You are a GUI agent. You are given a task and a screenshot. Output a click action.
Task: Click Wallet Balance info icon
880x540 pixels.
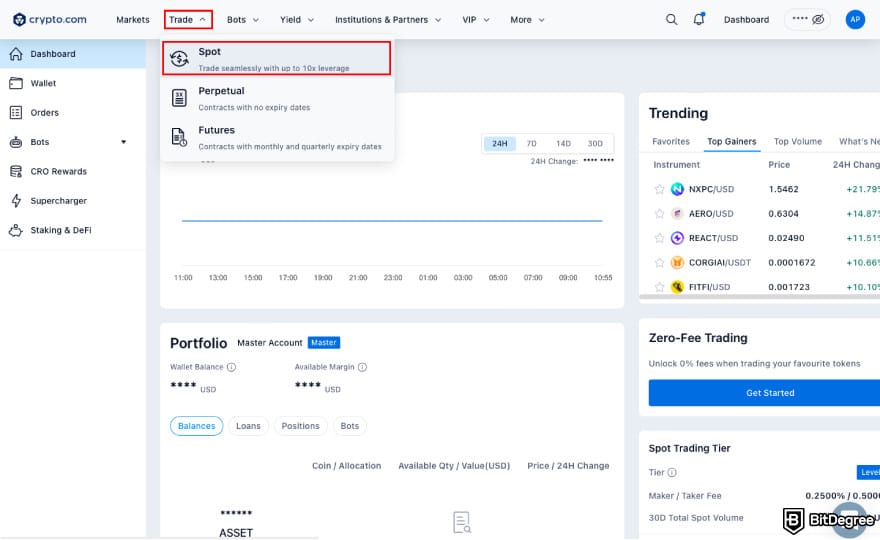pos(231,367)
